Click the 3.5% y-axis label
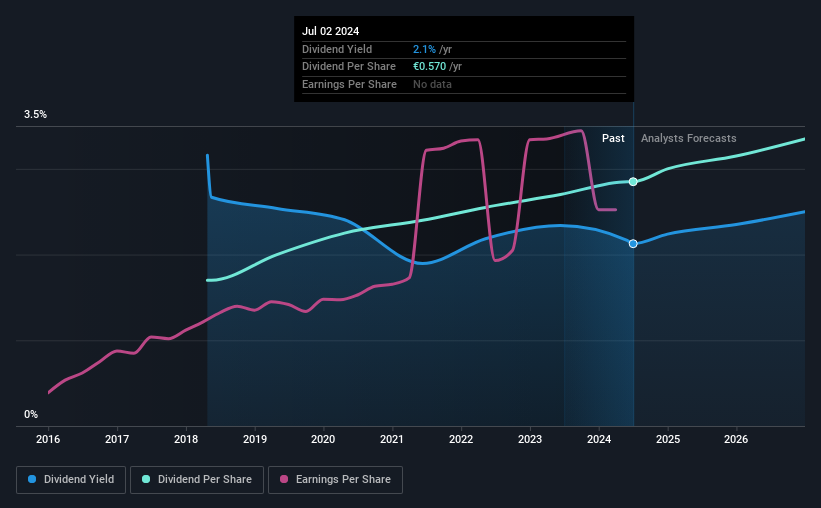 (35, 114)
